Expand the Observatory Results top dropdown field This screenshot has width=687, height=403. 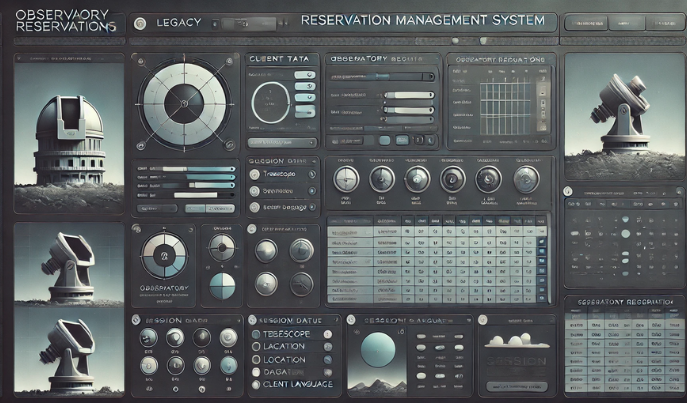tap(385, 76)
